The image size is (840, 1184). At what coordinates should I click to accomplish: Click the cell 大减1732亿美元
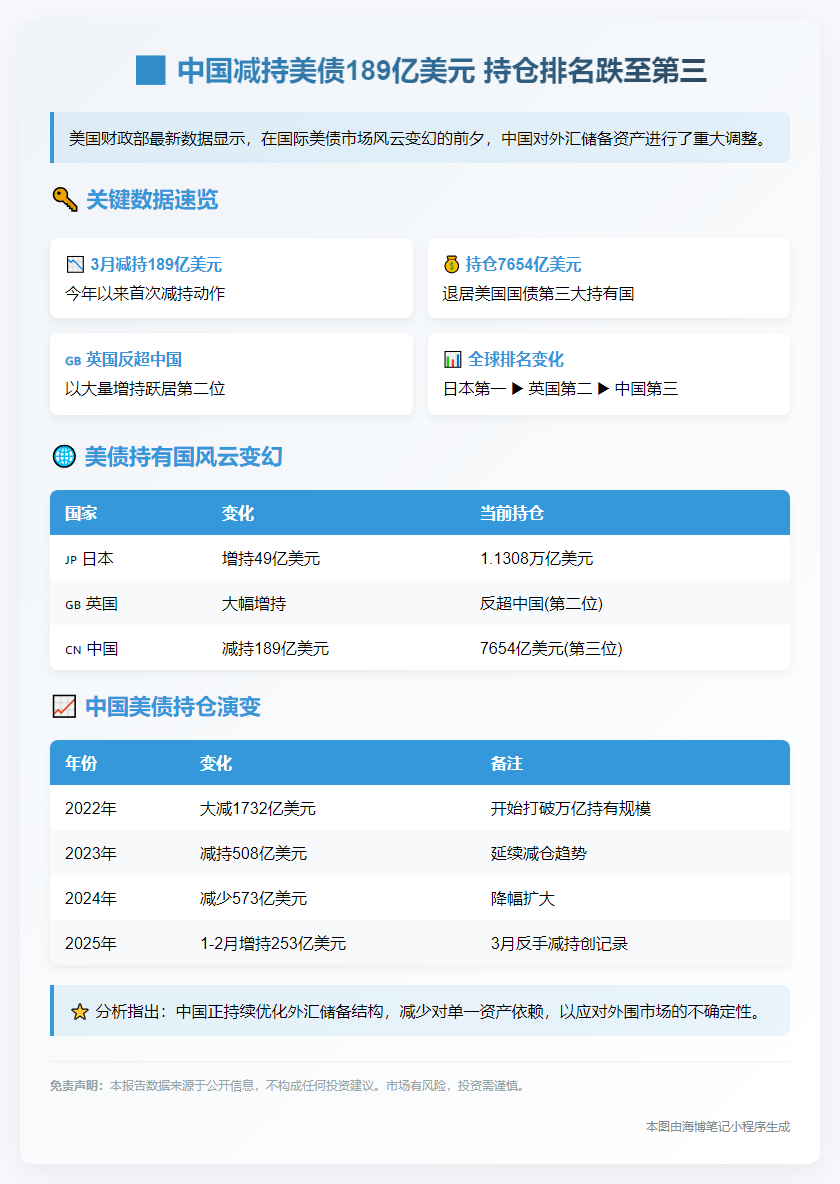[258, 809]
